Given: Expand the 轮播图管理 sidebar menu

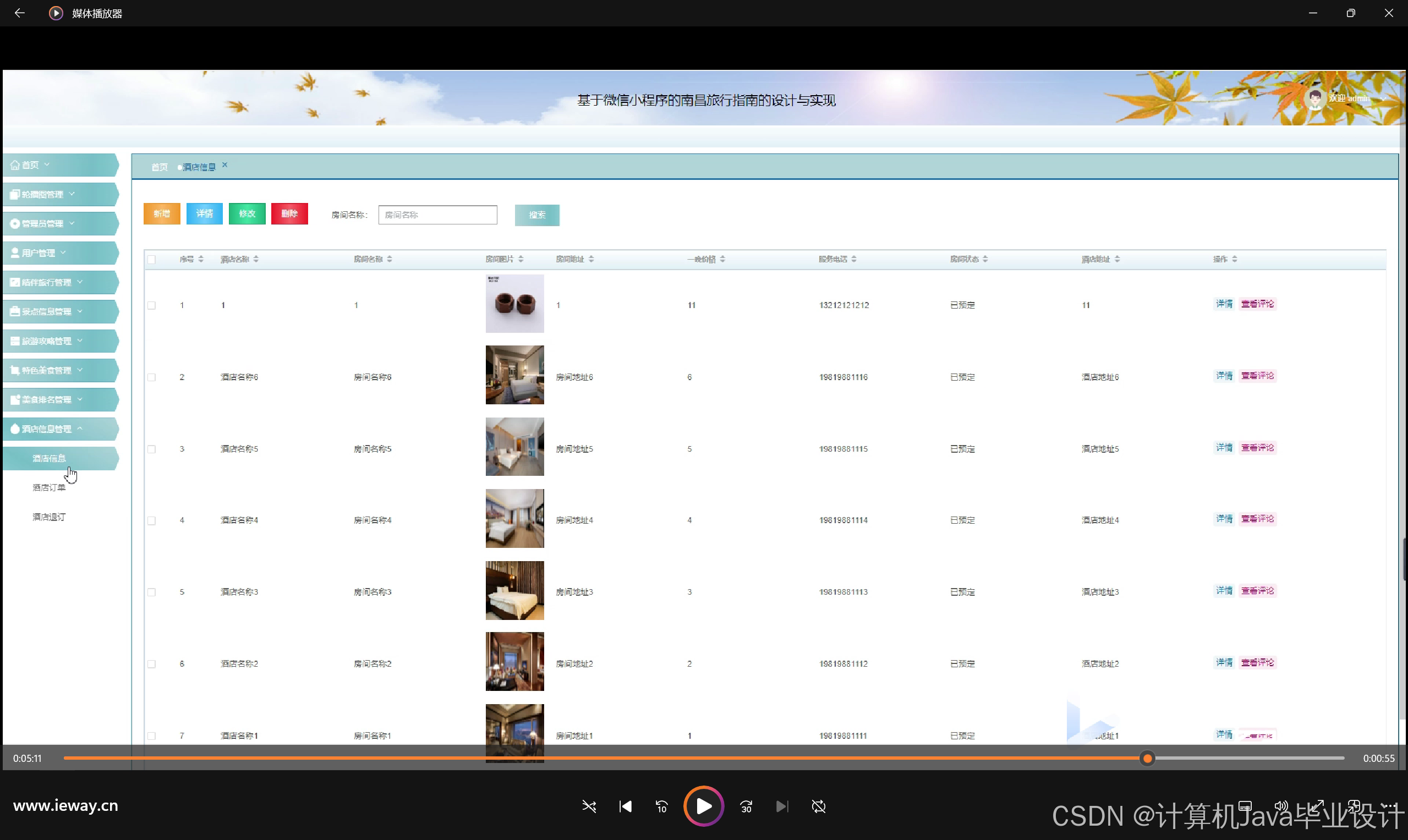Looking at the screenshot, I should pos(60,194).
